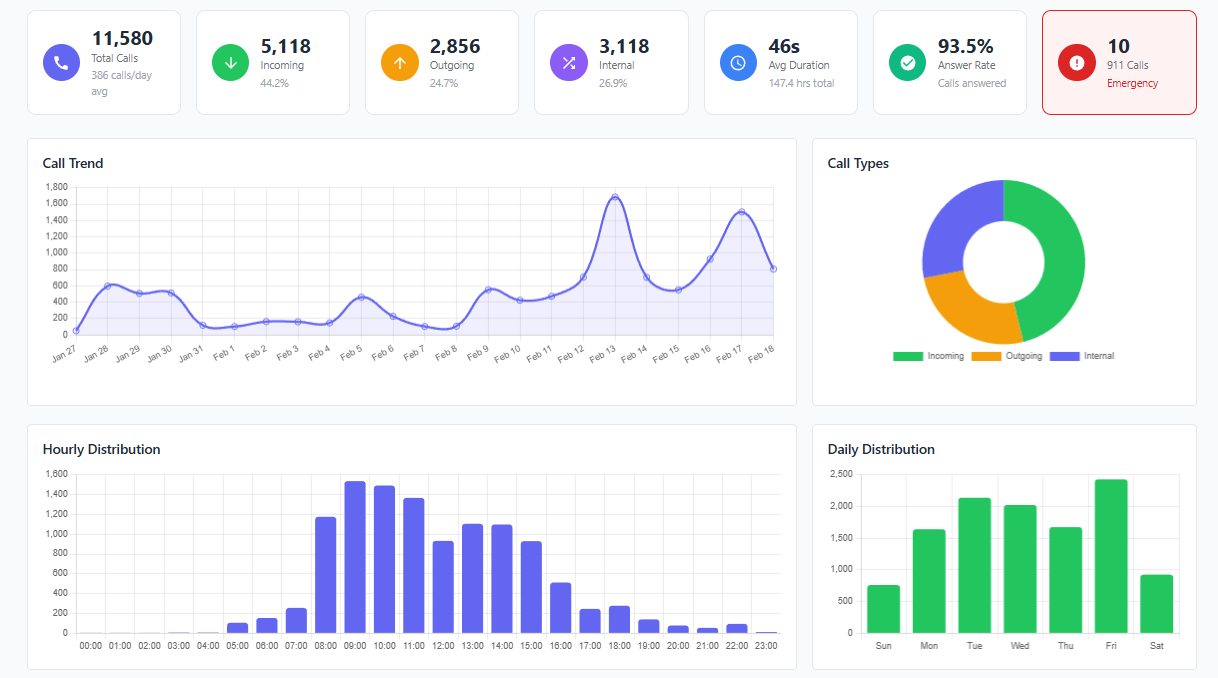Select the Fri bar in Daily Distribution
Image resolution: width=1218 pixels, height=678 pixels.
point(1111,556)
